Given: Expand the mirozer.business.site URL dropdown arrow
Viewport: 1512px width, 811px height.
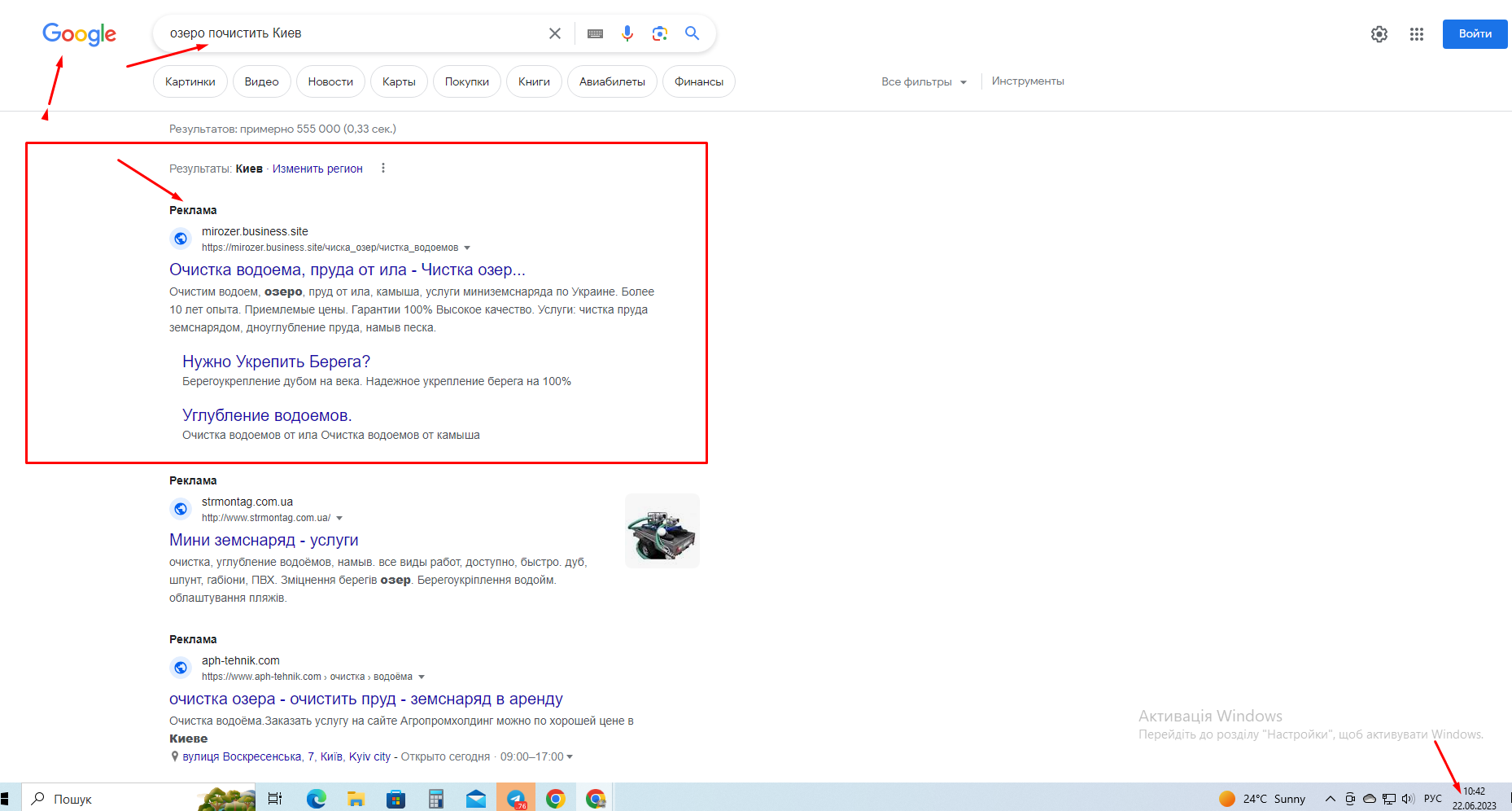Looking at the screenshot, I should click(467, 248).
